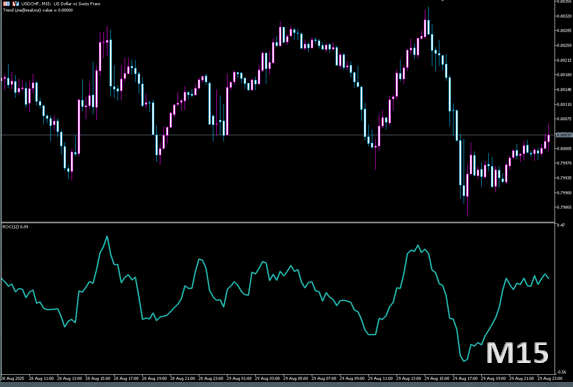Click the 28 Aug 2025 date label
Viewport: 573px width, 387px height.
12,378
